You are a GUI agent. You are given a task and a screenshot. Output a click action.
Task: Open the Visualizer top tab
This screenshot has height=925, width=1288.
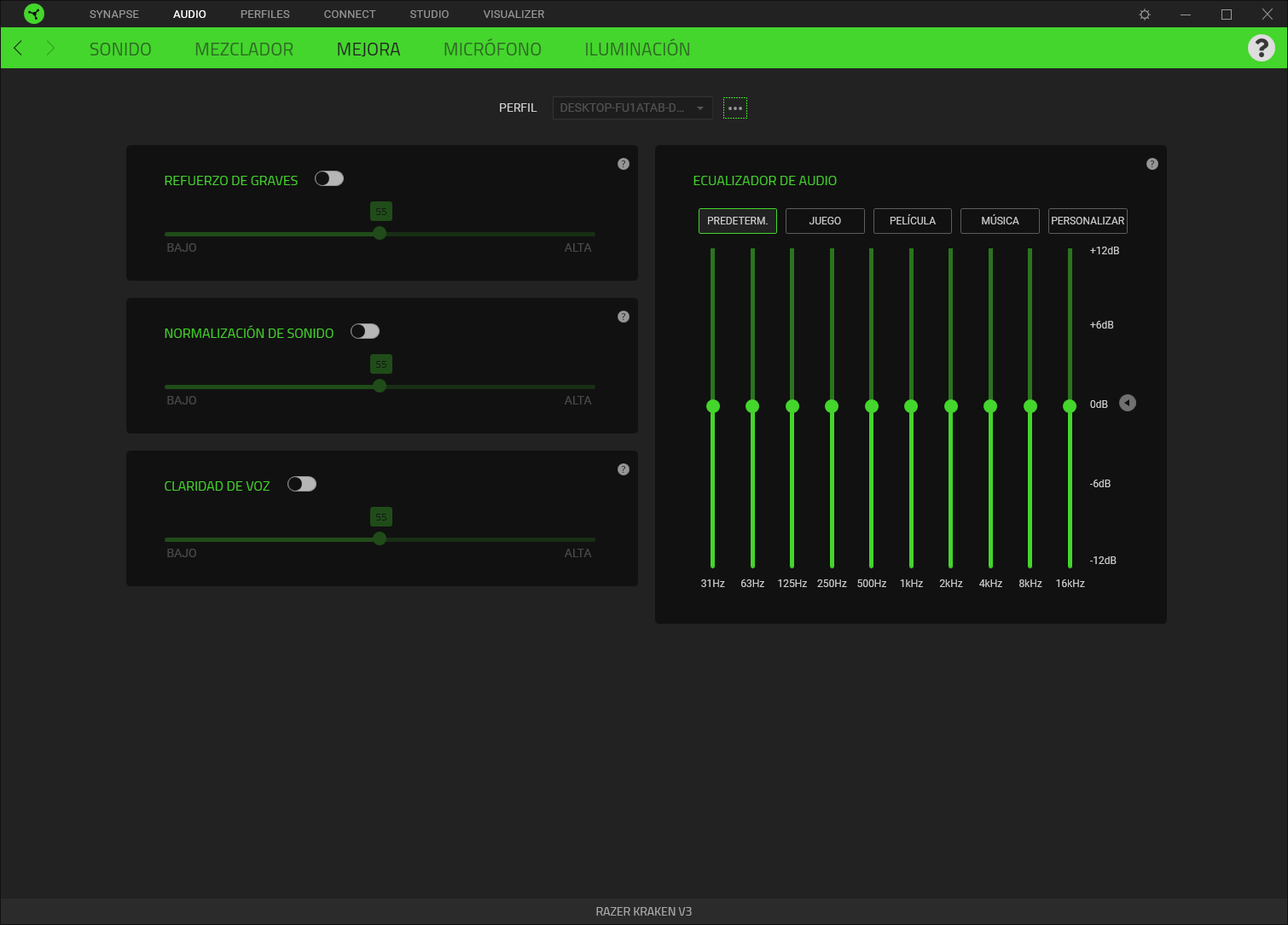coord(513,15)
